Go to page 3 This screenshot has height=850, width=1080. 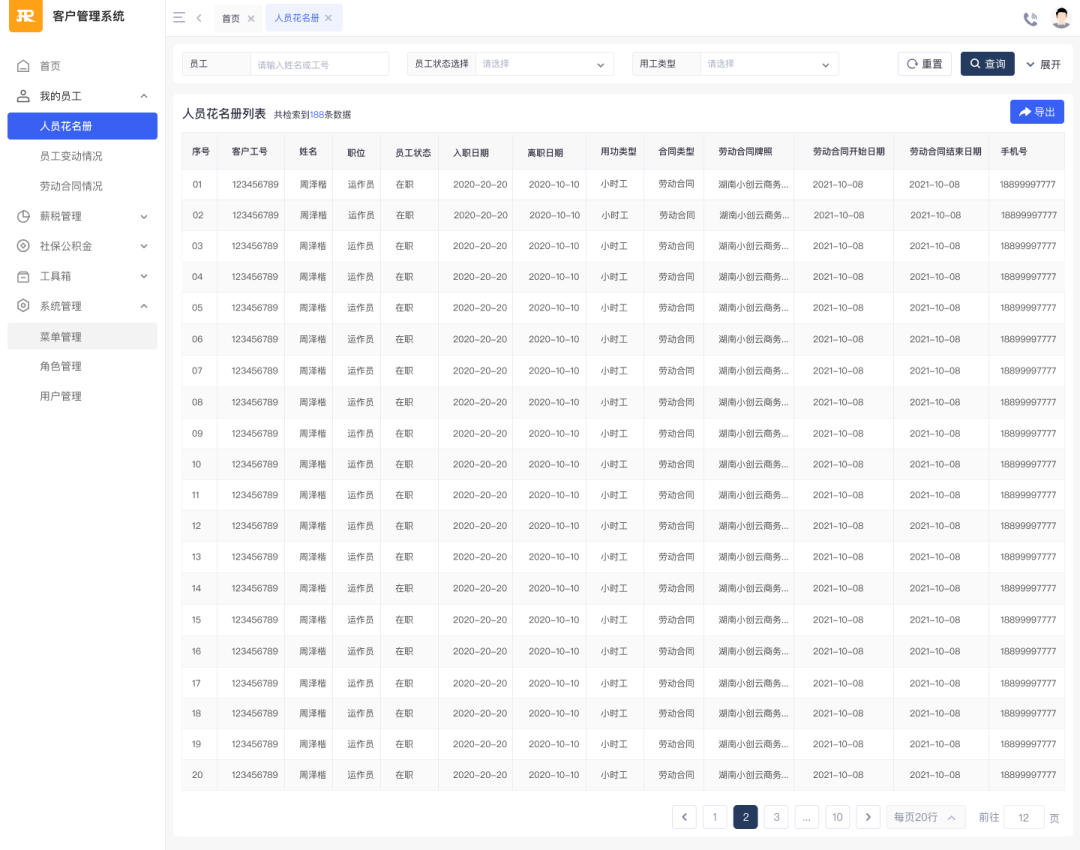click(776, 817)
